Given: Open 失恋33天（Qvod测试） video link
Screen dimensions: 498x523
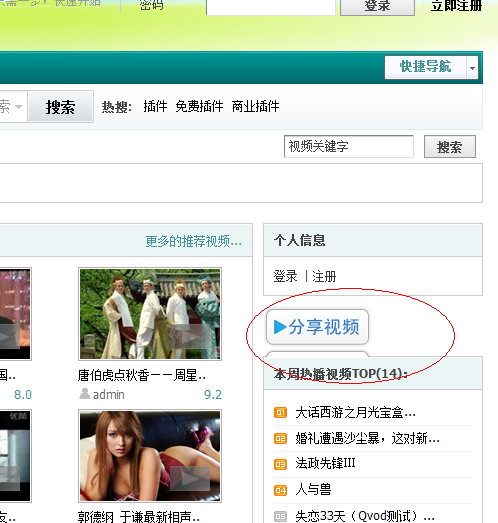Looking at the screenshot, I should click(x=365, y=516).
